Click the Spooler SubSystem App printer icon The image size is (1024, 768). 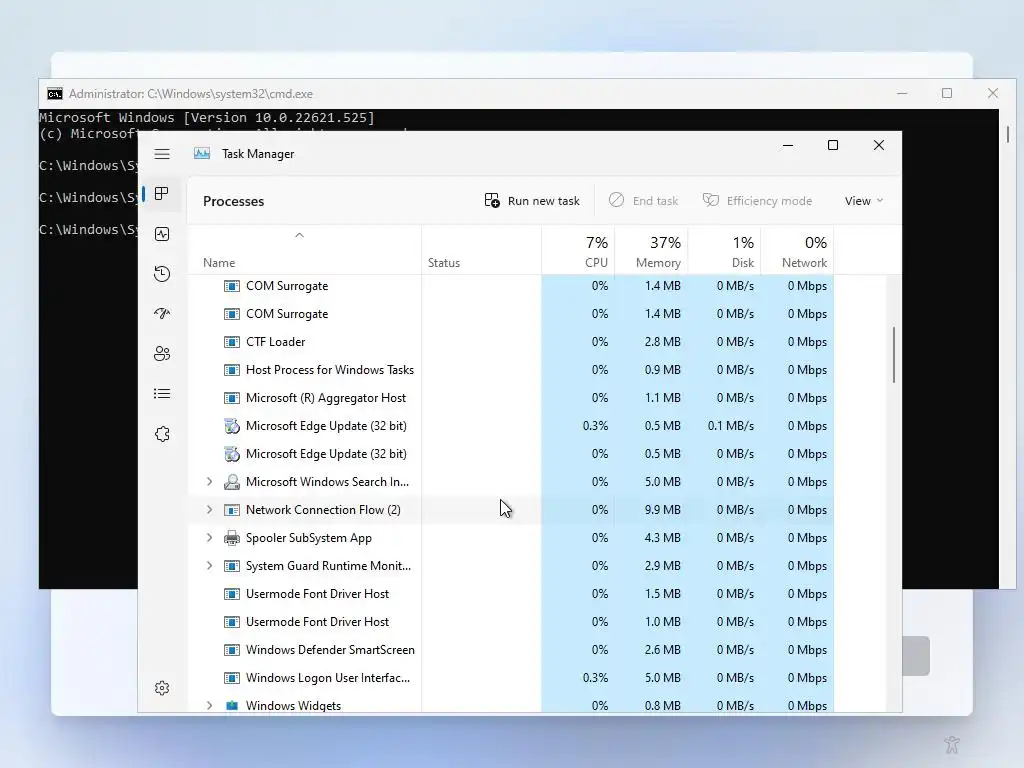click(x=232, y=537)
